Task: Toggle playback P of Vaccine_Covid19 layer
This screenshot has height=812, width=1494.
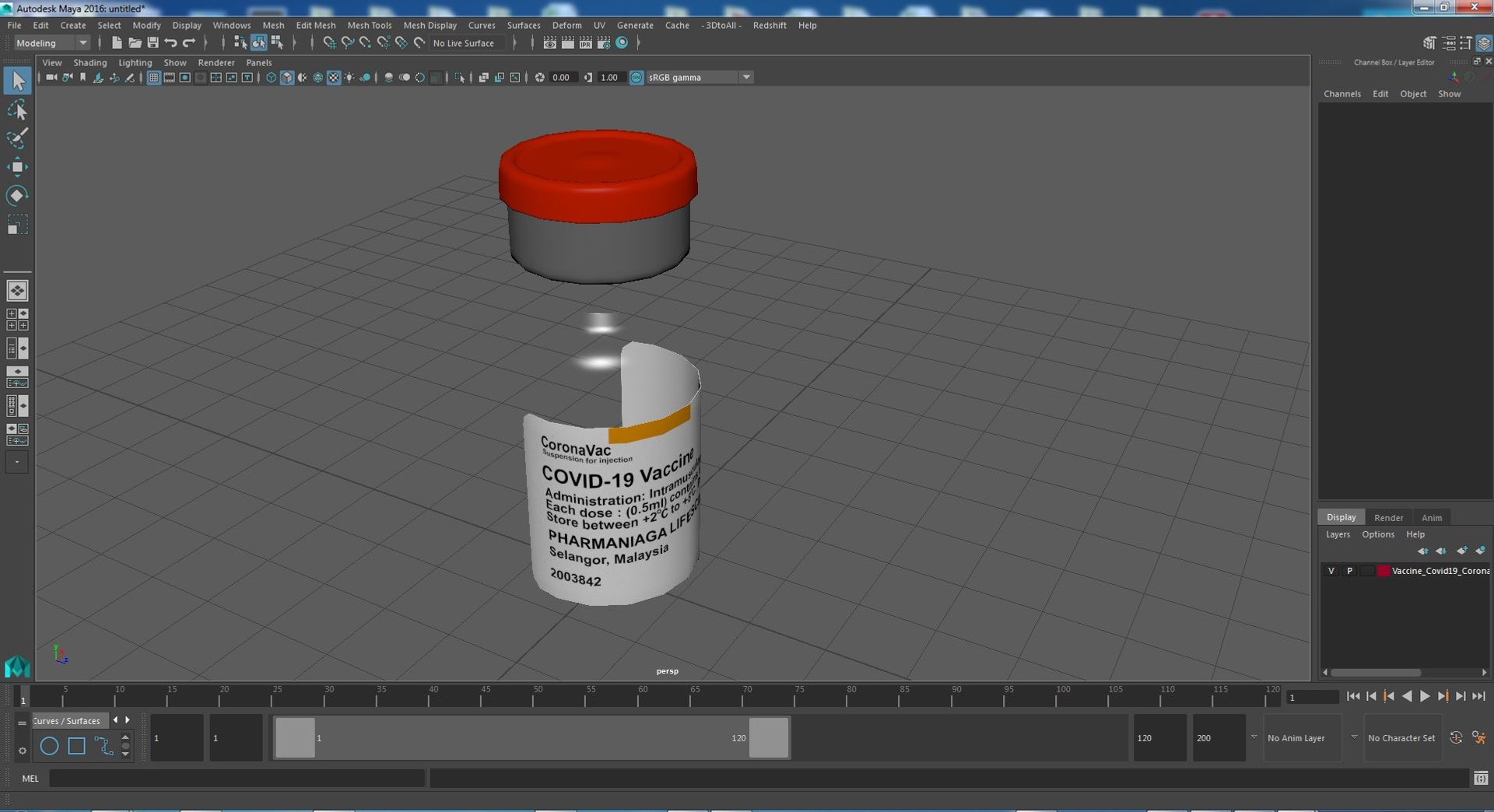Action: coord(1350,571)
